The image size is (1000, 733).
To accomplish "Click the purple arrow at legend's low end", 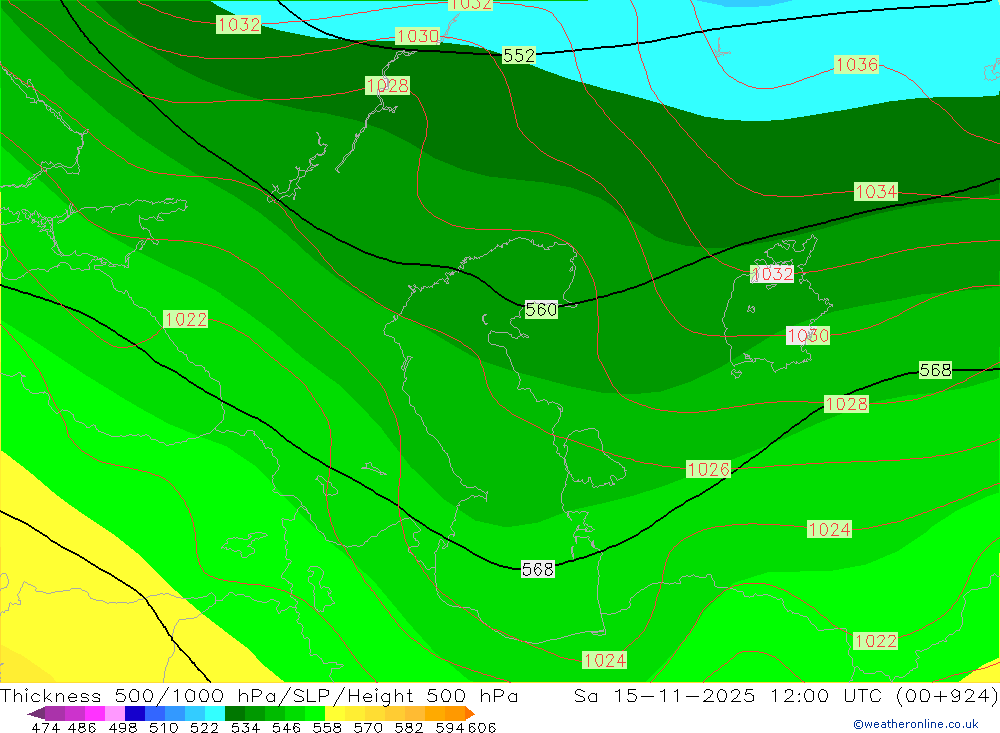I will 36,713.
